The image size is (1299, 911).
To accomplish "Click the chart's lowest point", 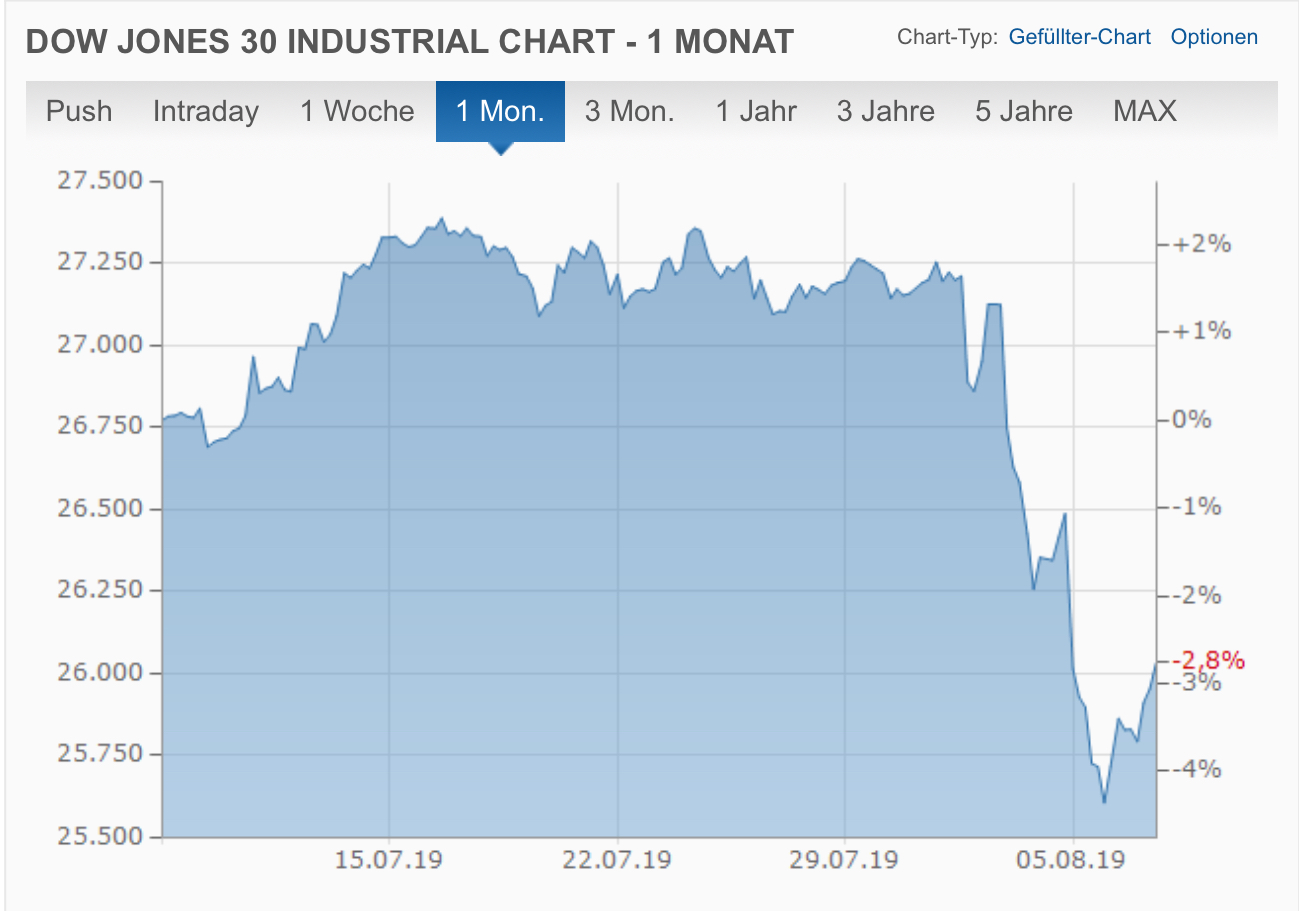I will pyautogui.click(x=1104, y=802).
